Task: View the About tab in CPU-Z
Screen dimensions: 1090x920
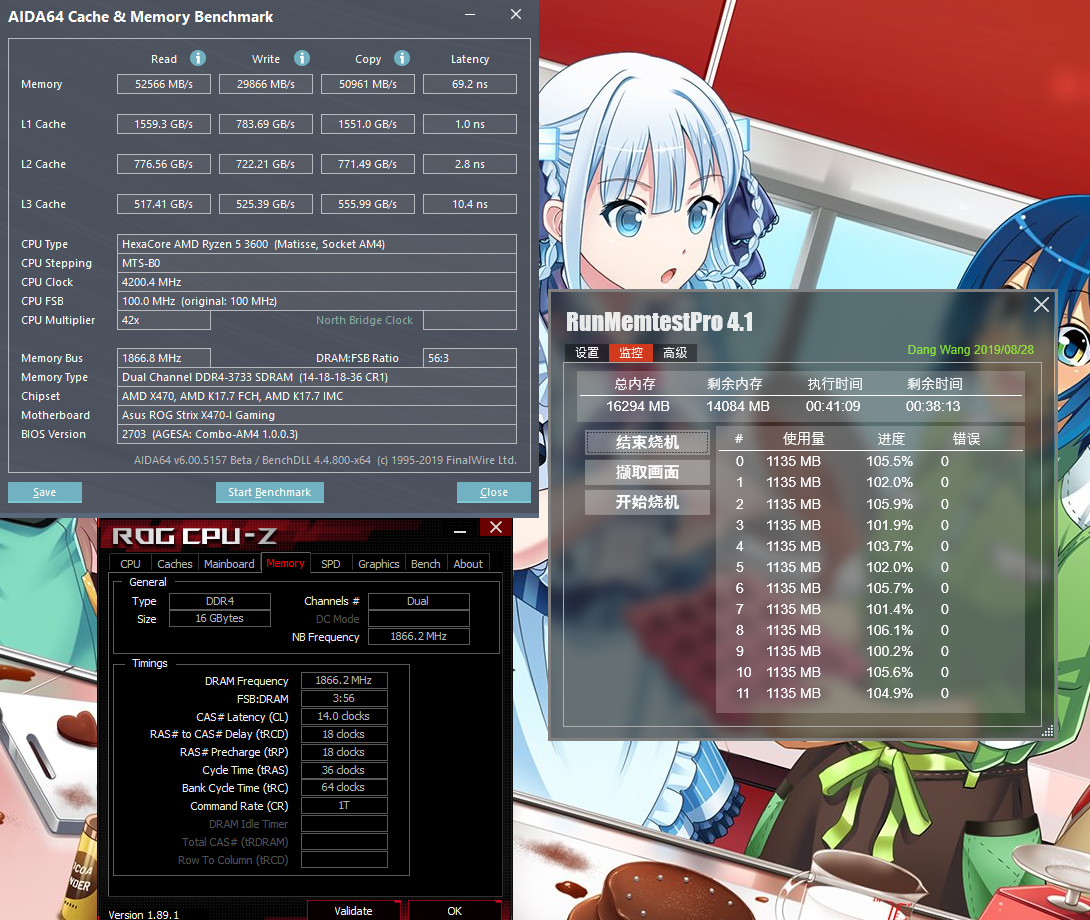Action: coord(468,563)
